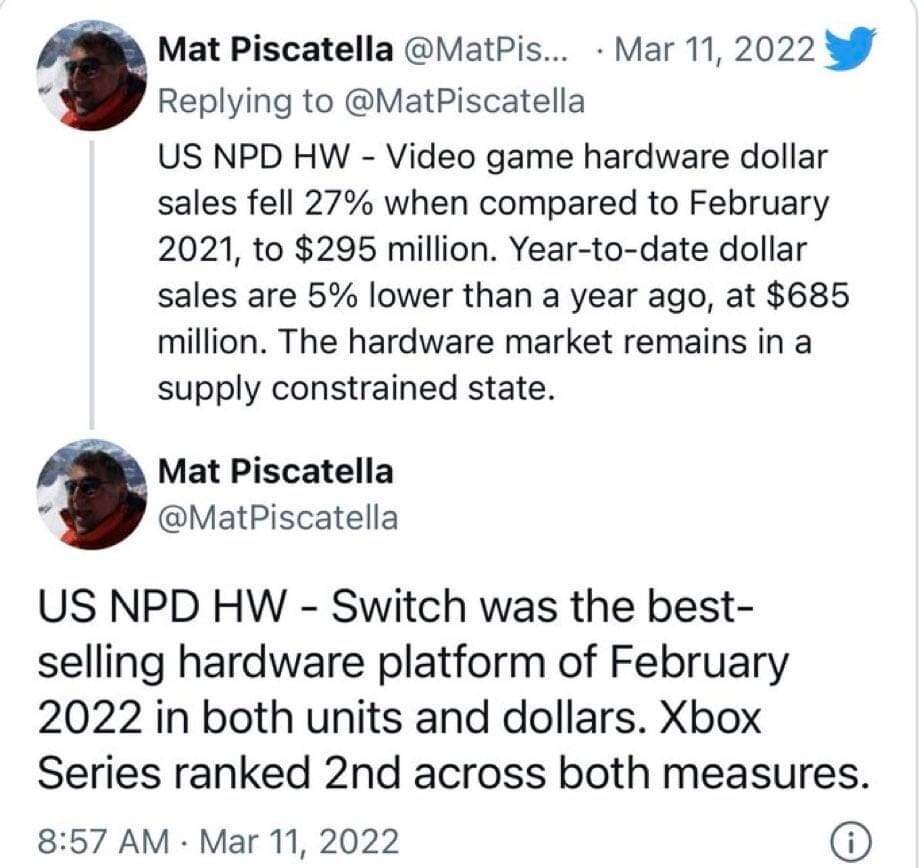The width and height of the screenshot is (919, 868).
Task: Click the 8:57 AM timestamp link
Action: click(x=103, y=841)
